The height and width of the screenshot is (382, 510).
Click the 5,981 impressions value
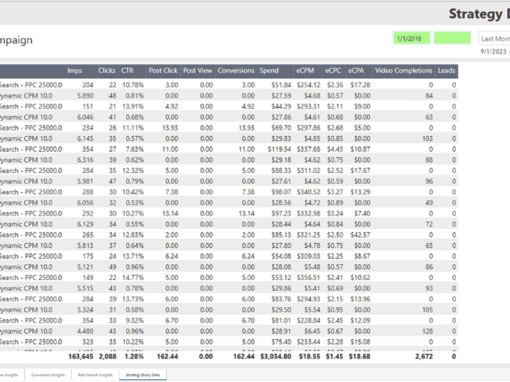tap(85, 181)
